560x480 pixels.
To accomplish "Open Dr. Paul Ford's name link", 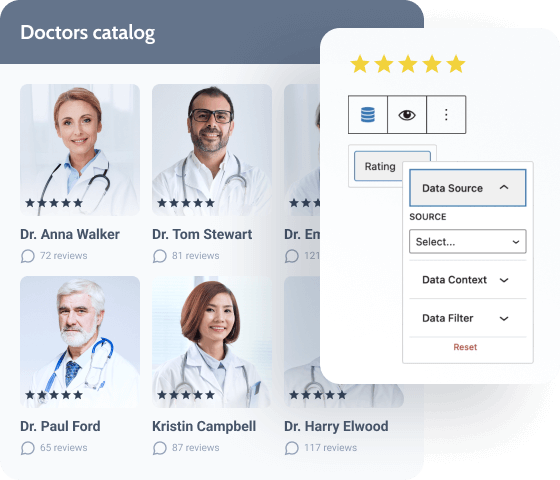I will [60, 426].
